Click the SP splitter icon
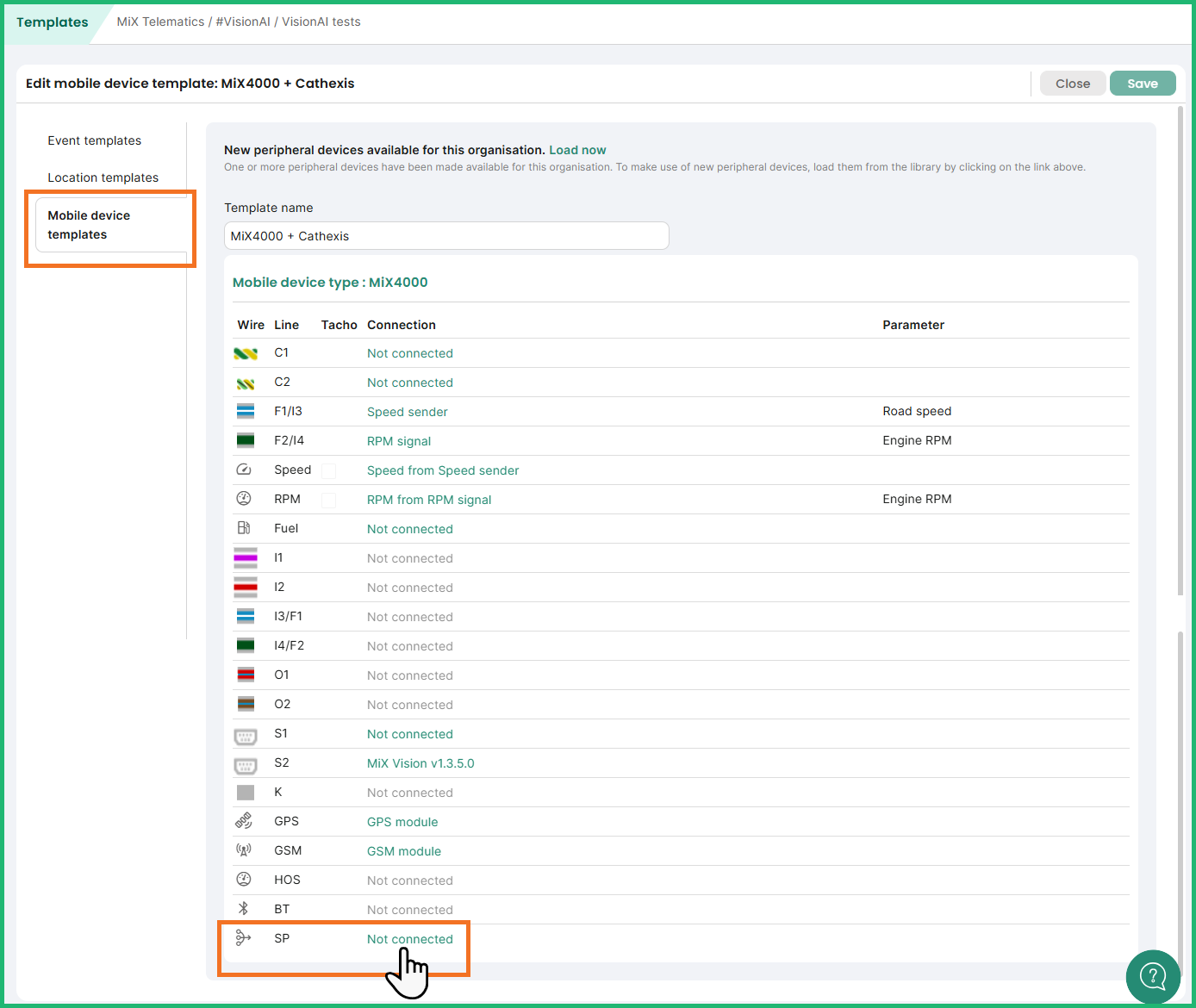 tap(244, 938)
